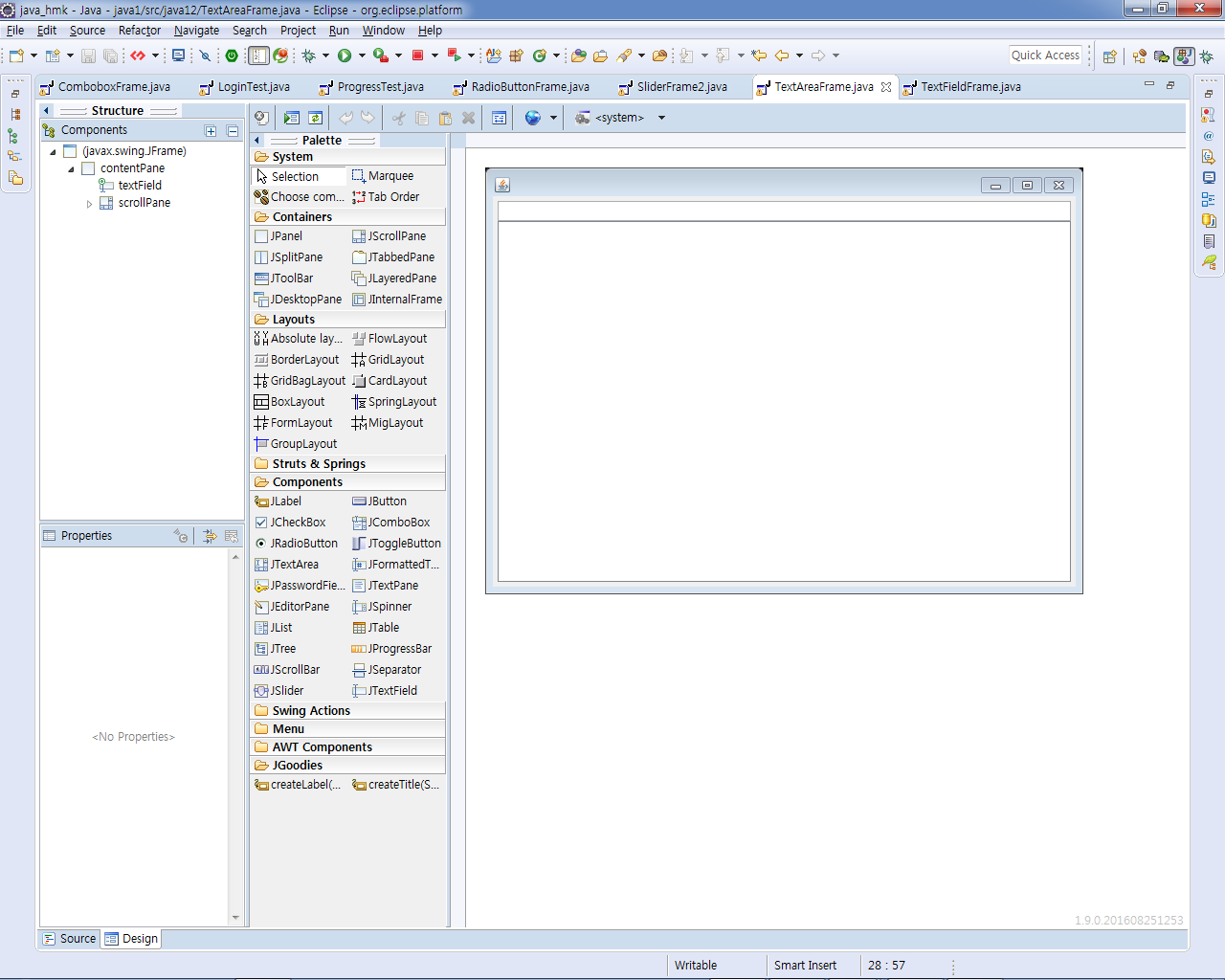Screen dimensions: 1225x980
Task: Click the Test/Preview GUI toolbar icon
Action: tap(292, 118)
